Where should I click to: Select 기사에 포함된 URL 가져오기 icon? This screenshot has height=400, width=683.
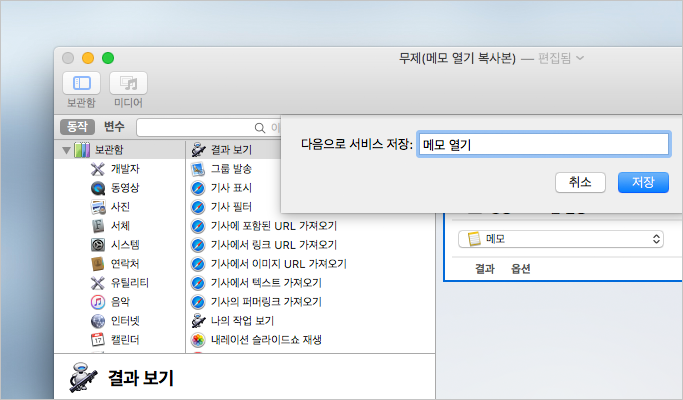point(198,226)
